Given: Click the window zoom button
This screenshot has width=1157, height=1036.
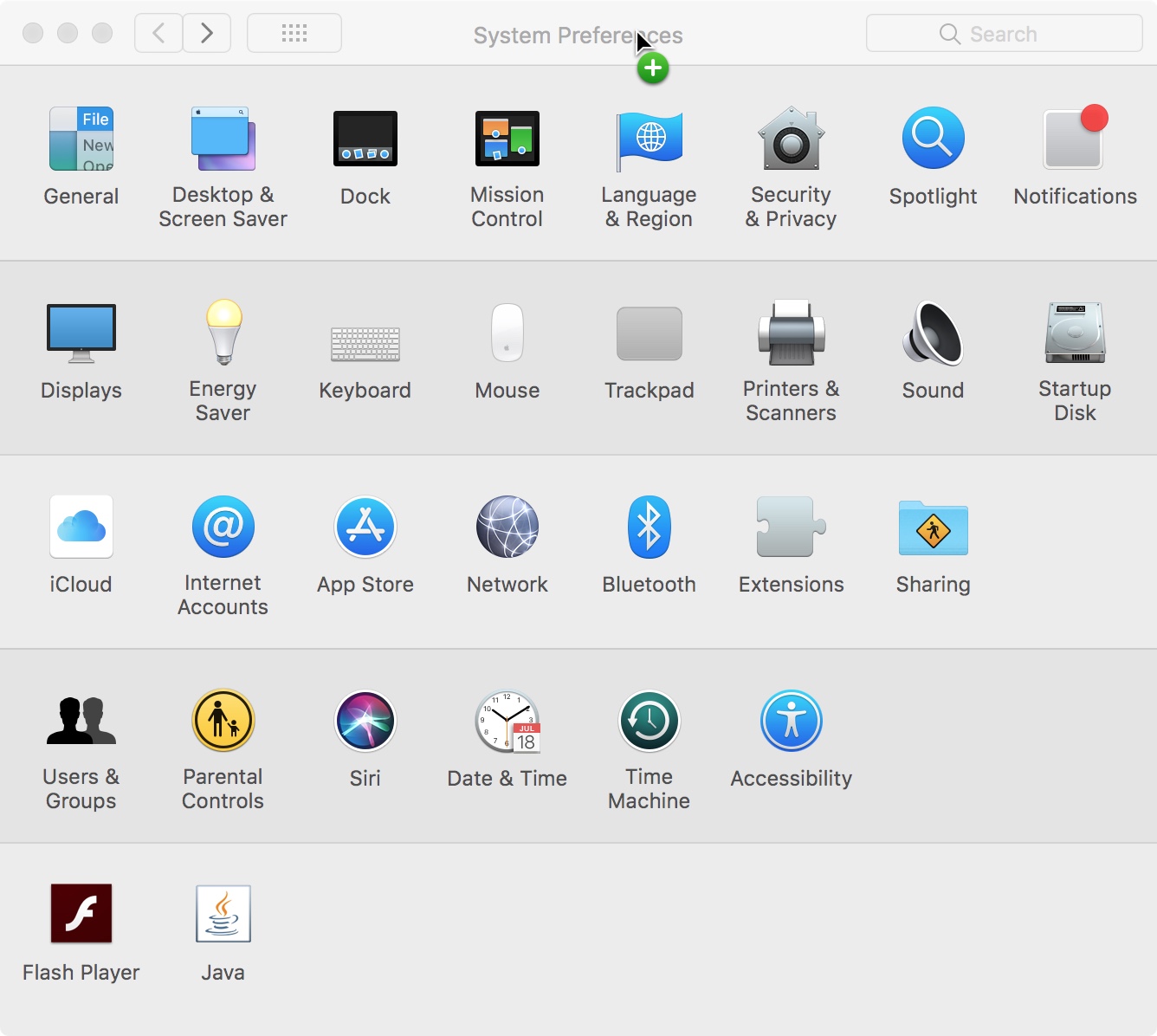Looking at the screenshot, I should point(102,34).
